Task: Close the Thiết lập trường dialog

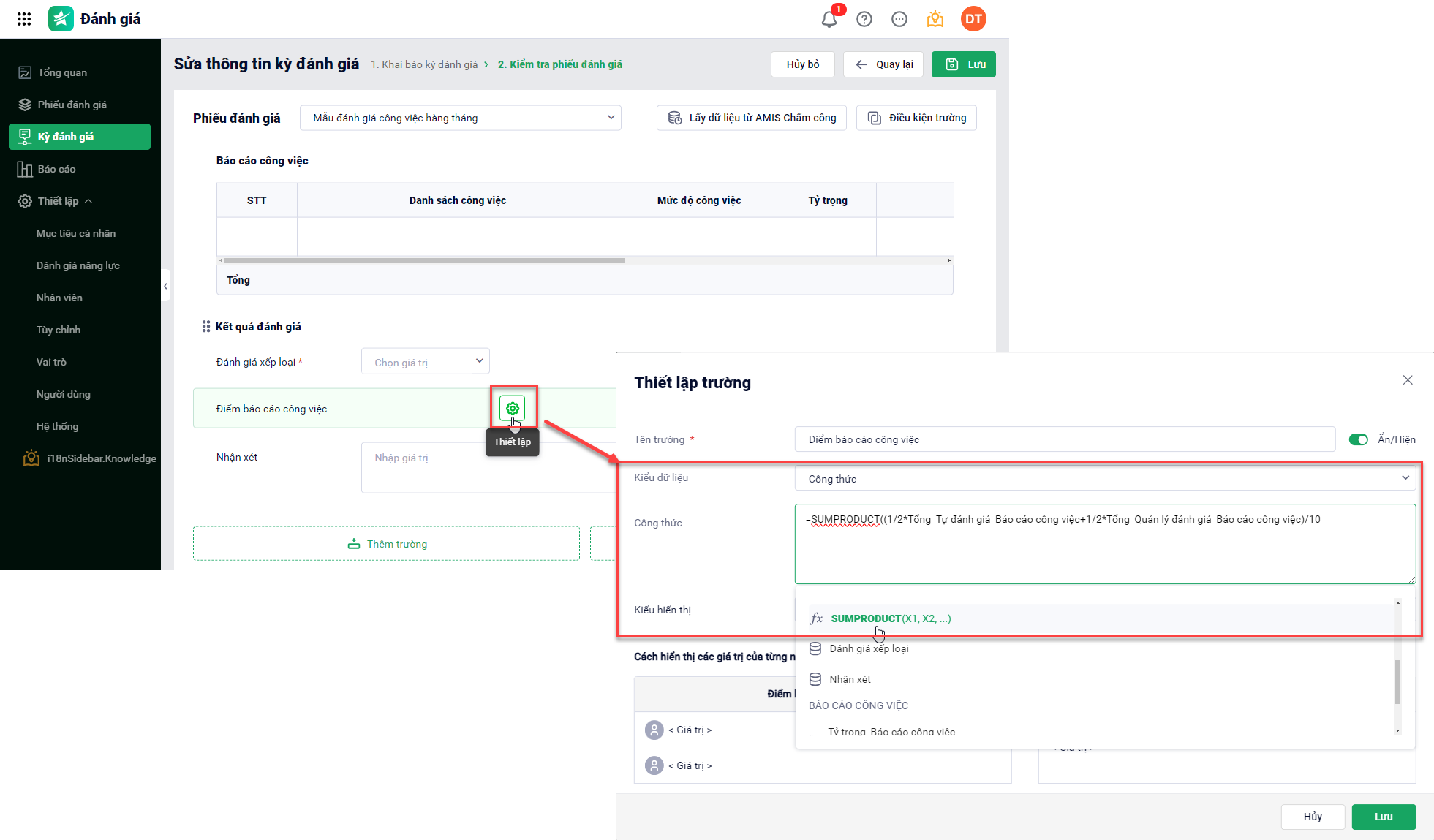Action: pyautogui.click(x=1408, y=380)
